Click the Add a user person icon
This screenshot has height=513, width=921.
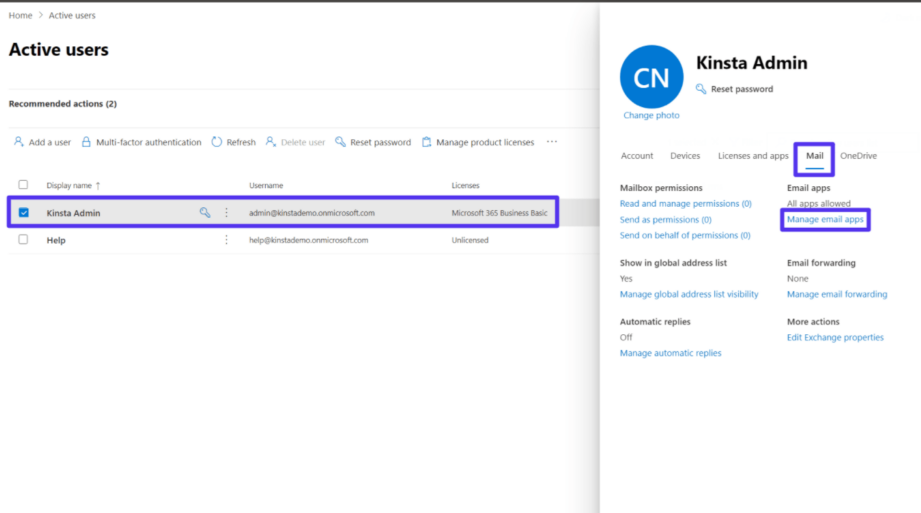pyautogui.click(x=19, y=142)
